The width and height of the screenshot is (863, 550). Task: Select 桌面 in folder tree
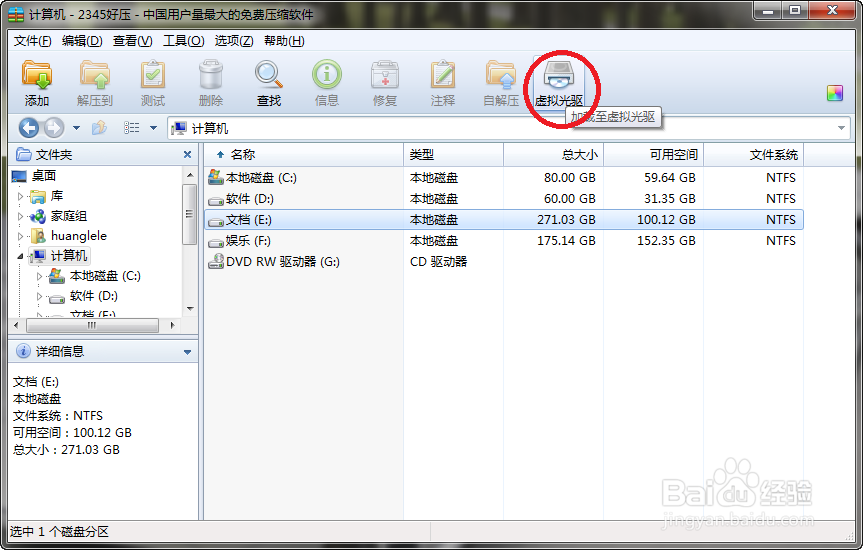(43, 176)
